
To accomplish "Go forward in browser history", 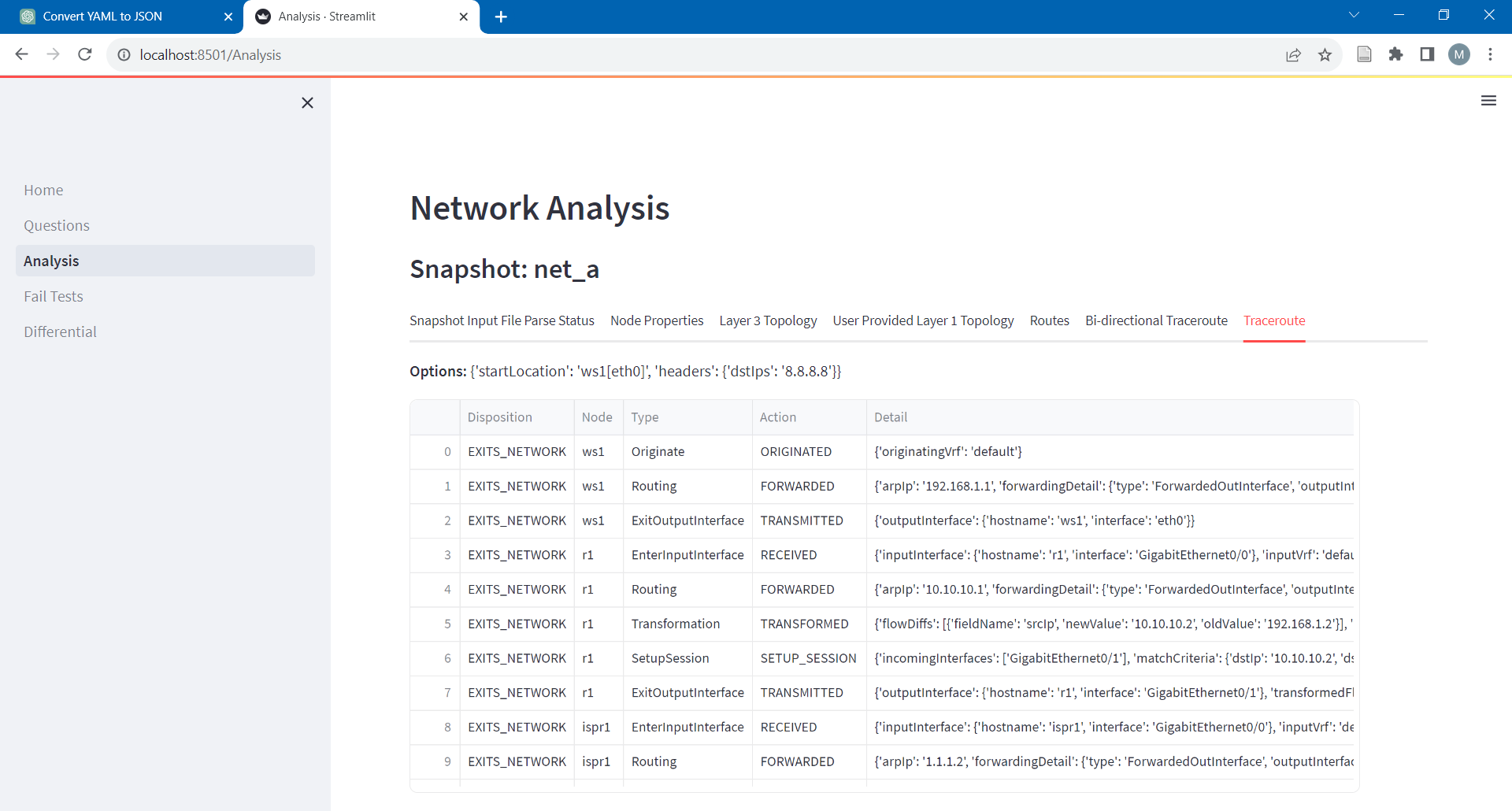I will (x=54, y=54).
